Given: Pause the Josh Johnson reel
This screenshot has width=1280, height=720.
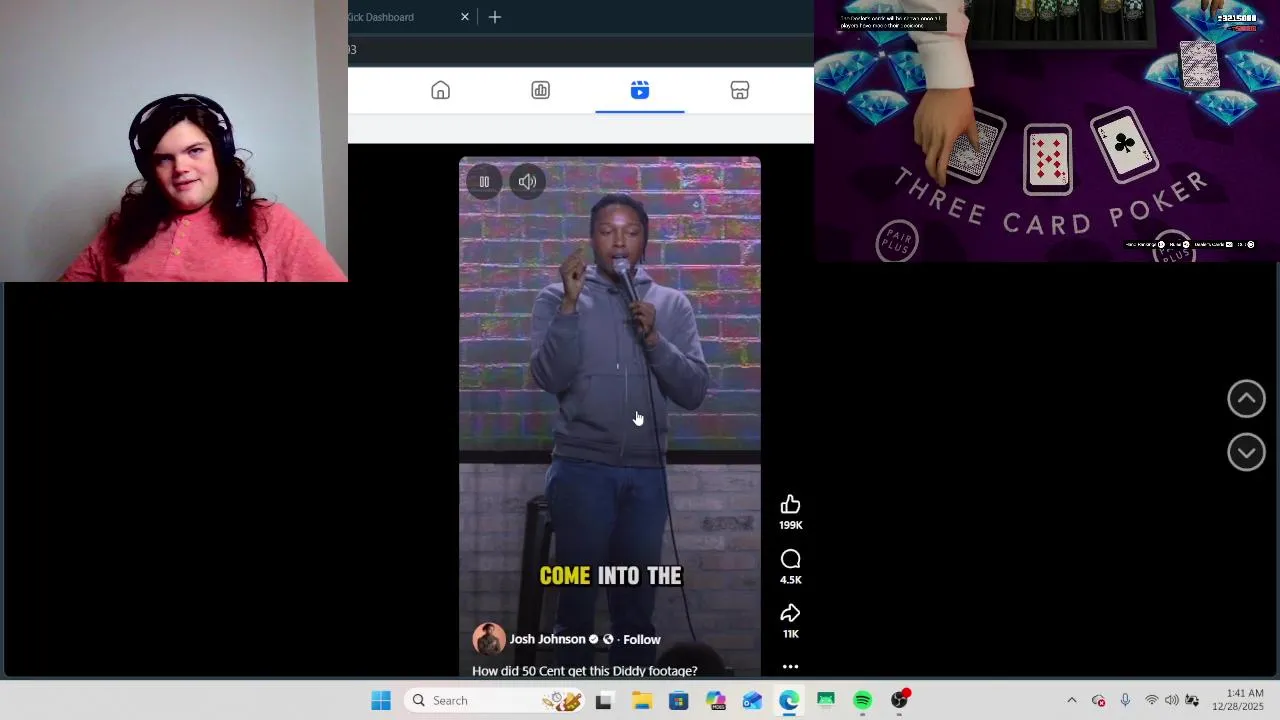Looking at the screenshot, I should tap(484, 181).
